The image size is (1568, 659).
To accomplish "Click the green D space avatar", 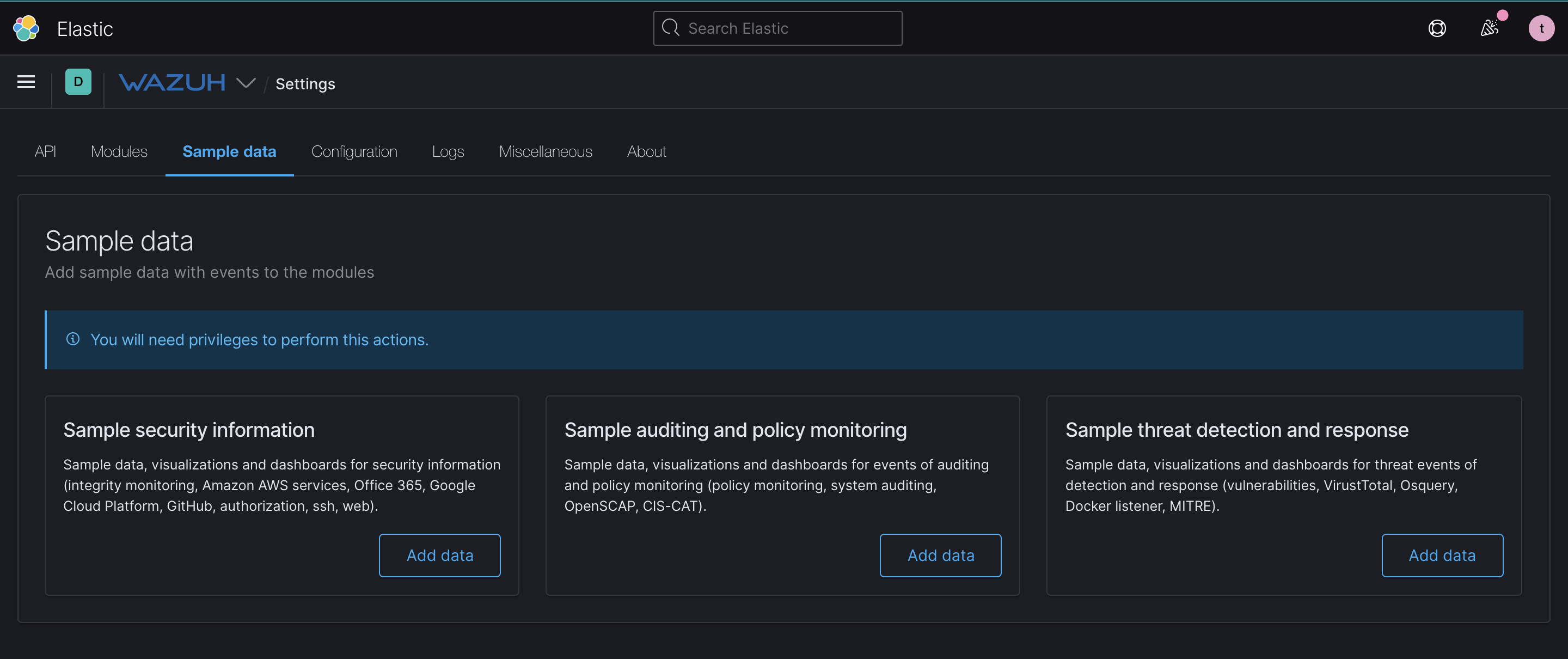I will pyautogui.click(x=78, y=82).
